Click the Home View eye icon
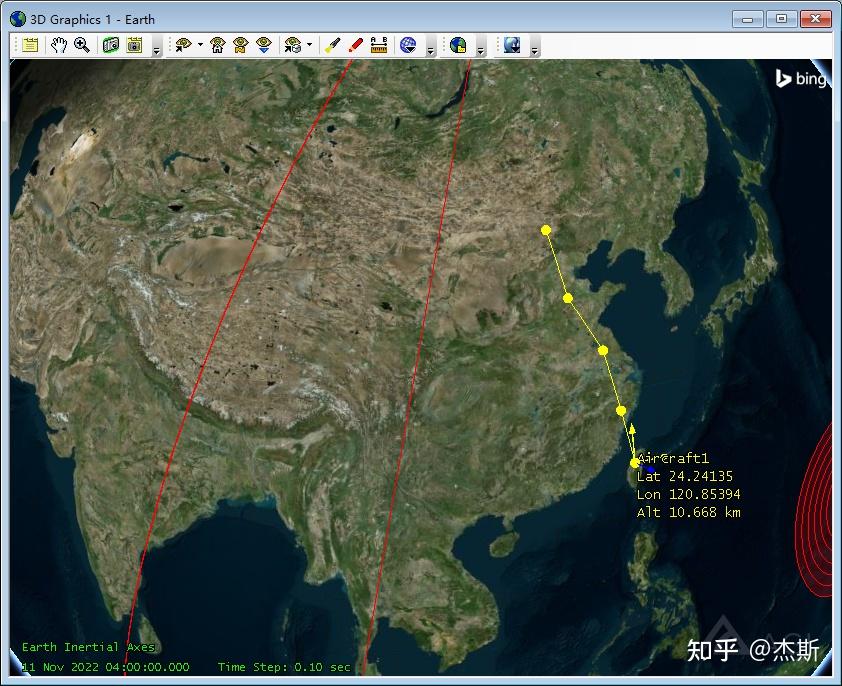This screenshot has height=686, width=842. [217, 45]
